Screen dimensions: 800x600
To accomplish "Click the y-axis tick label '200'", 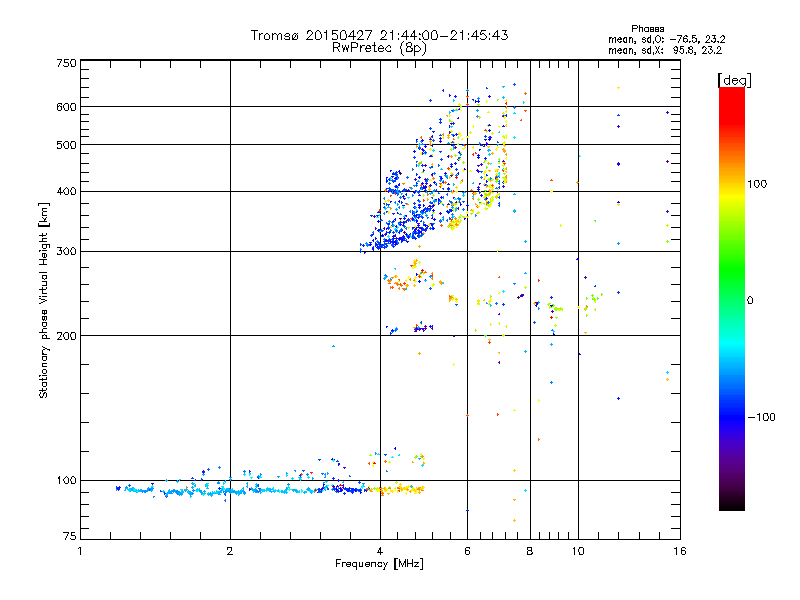I will [66, 336].
